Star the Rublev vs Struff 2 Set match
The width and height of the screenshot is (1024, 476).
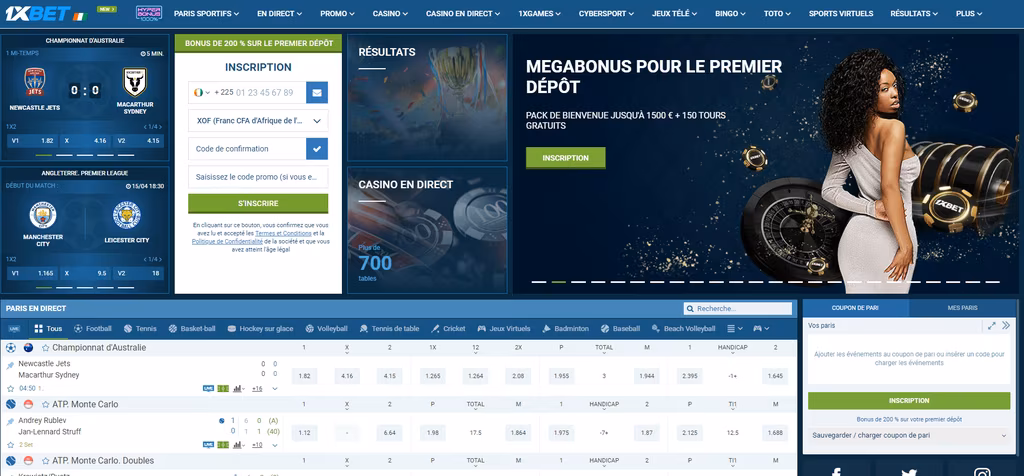10,444
